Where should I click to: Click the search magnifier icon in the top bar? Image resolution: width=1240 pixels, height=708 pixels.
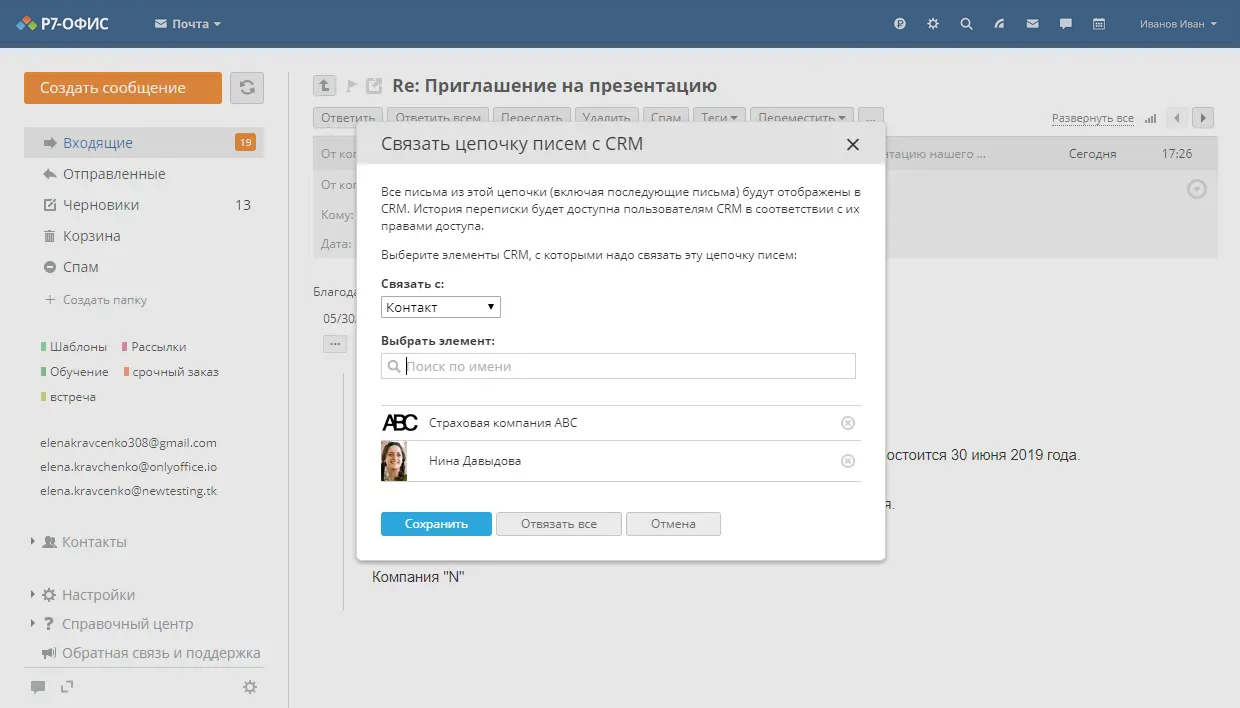(966, 23)
